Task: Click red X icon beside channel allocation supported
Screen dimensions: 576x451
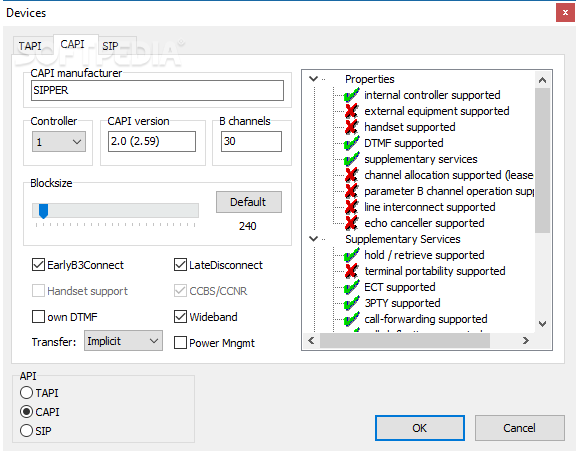Action: click(x=351, y=175)
